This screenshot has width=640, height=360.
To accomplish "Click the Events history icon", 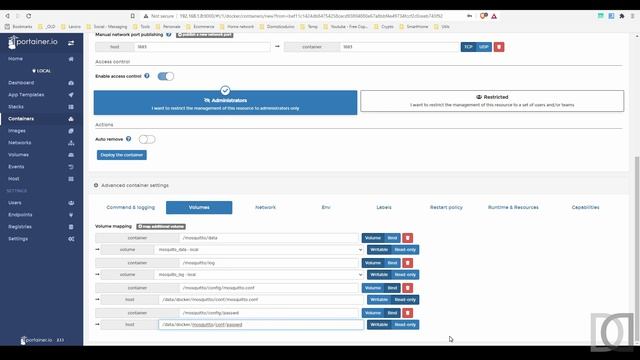I will 71,167.
